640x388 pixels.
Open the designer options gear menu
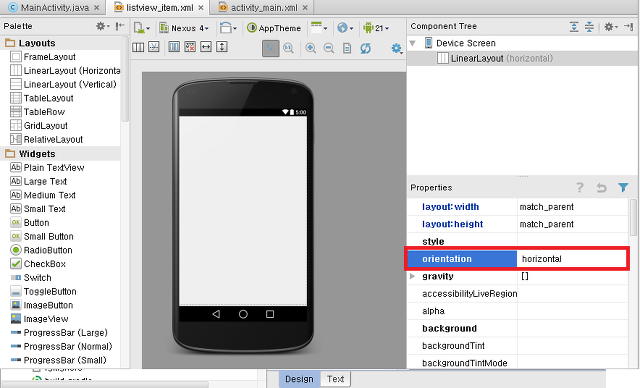(x=397, y=49)
